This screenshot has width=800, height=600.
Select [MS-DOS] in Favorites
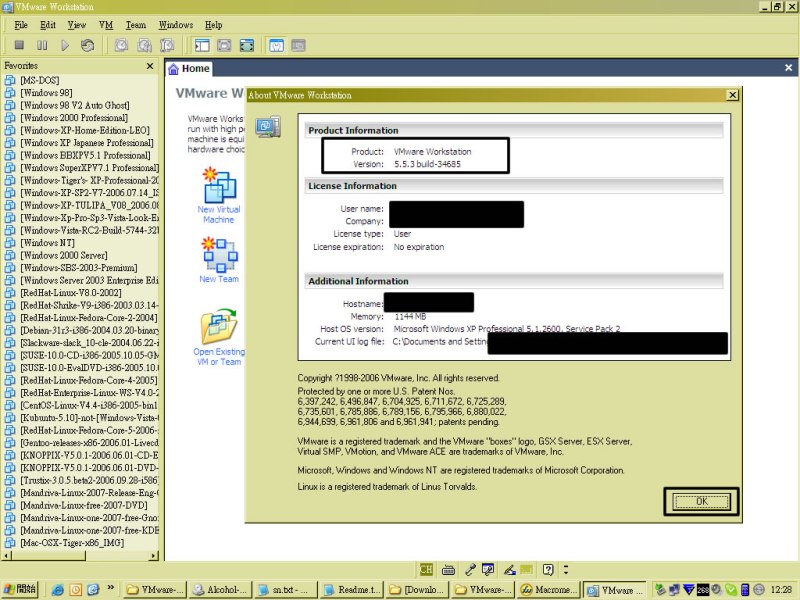[x=39, y=80]
